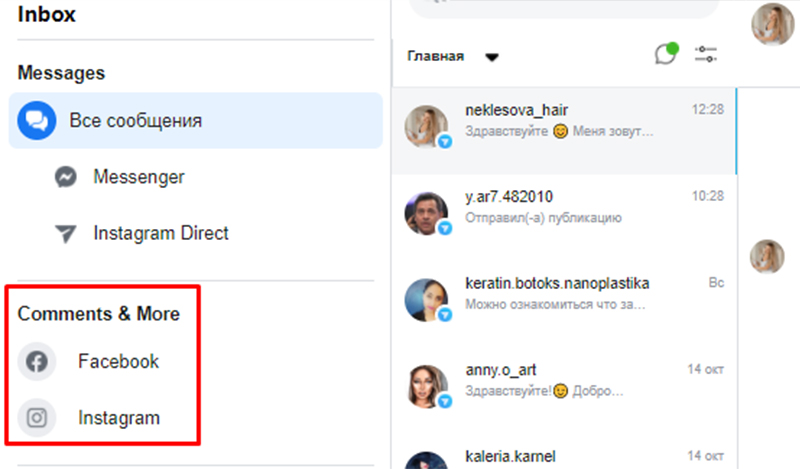Click the Inbox heading
The height and width of the screenshot is (469, 800).
[x=46, y=14]
